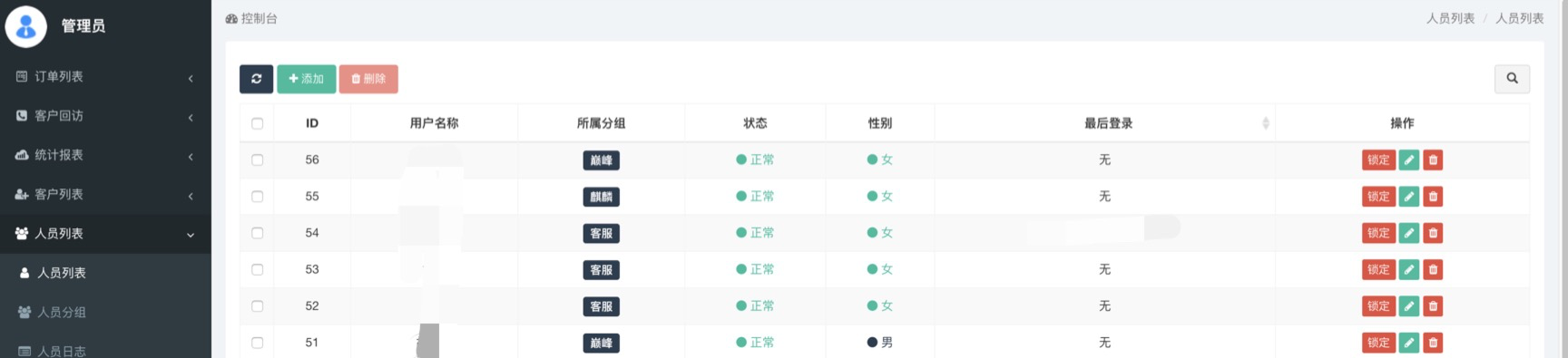This screenshot has width=1568, height=358.
Task: Check the row checkbox for ID 56
Action: [x=258, y=160]
